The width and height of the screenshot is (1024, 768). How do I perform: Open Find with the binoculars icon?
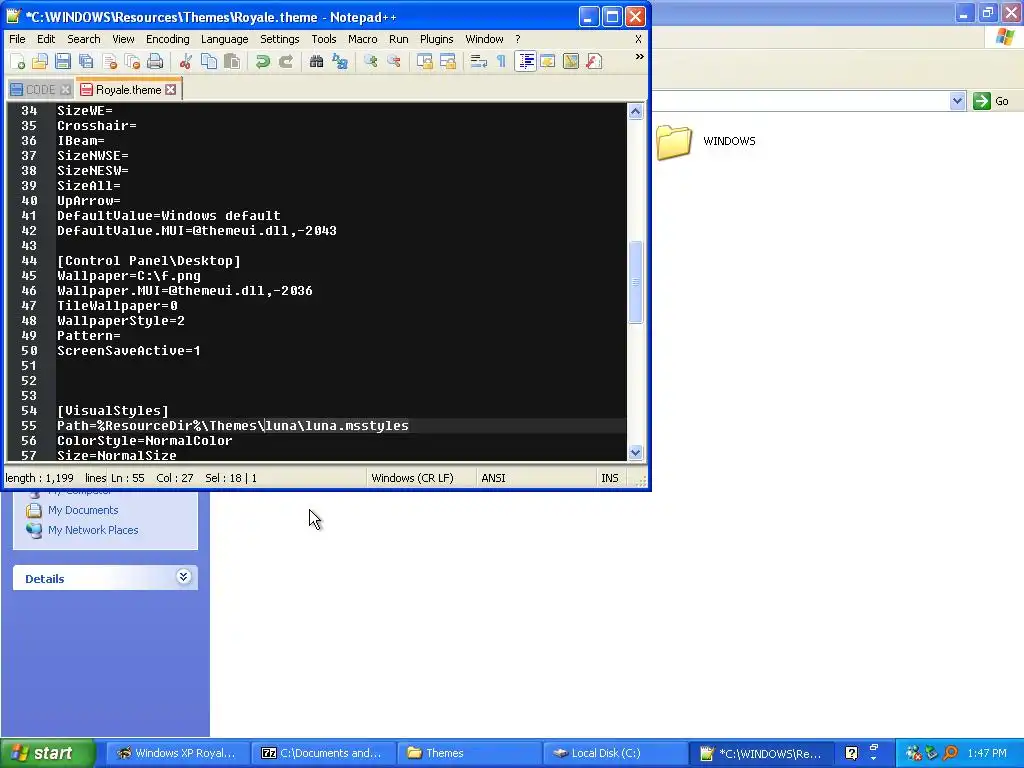pos(317,61)
